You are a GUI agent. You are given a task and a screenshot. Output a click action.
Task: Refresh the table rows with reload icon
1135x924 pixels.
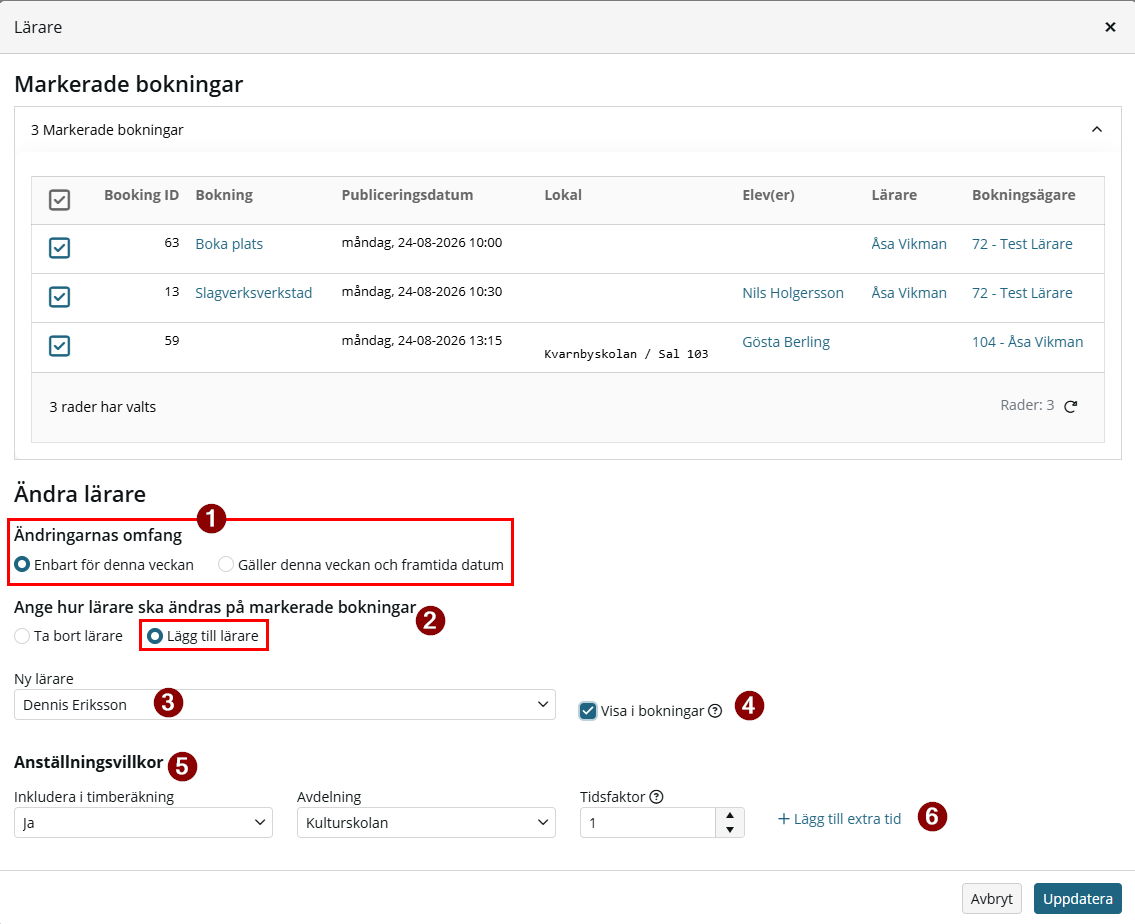(x=1071, y=406)
